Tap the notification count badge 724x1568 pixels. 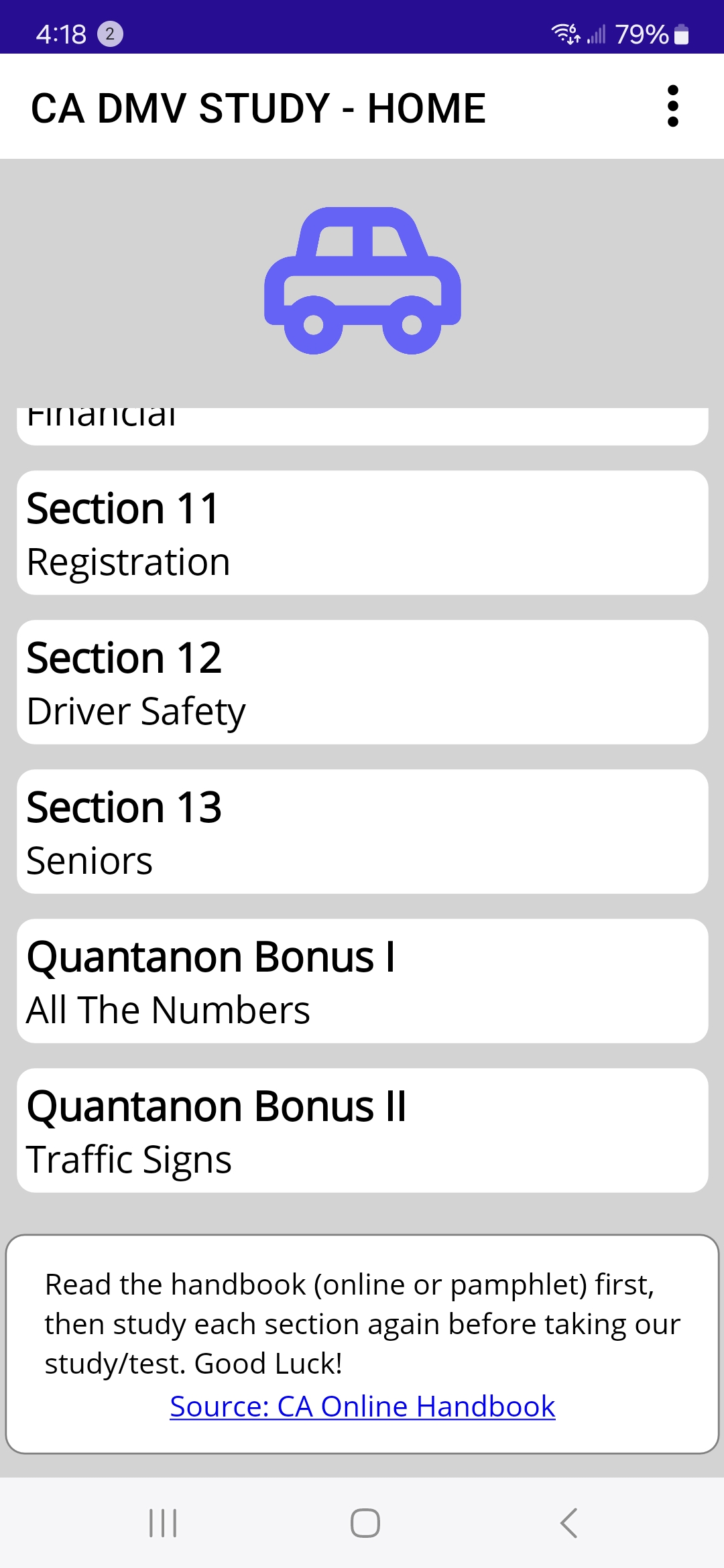click(x=110, y=34)
